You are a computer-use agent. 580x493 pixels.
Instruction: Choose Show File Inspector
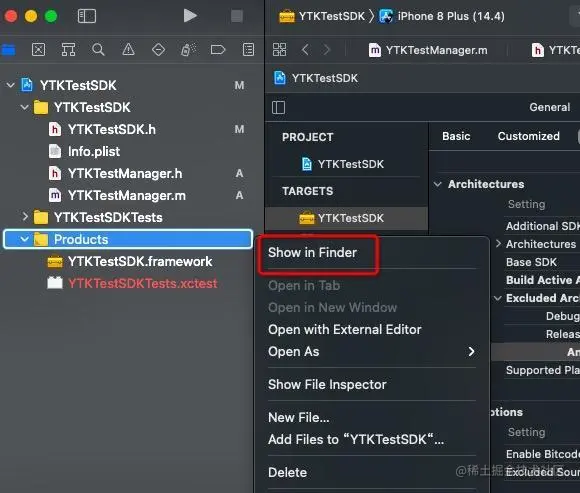[x=327, y=385]
